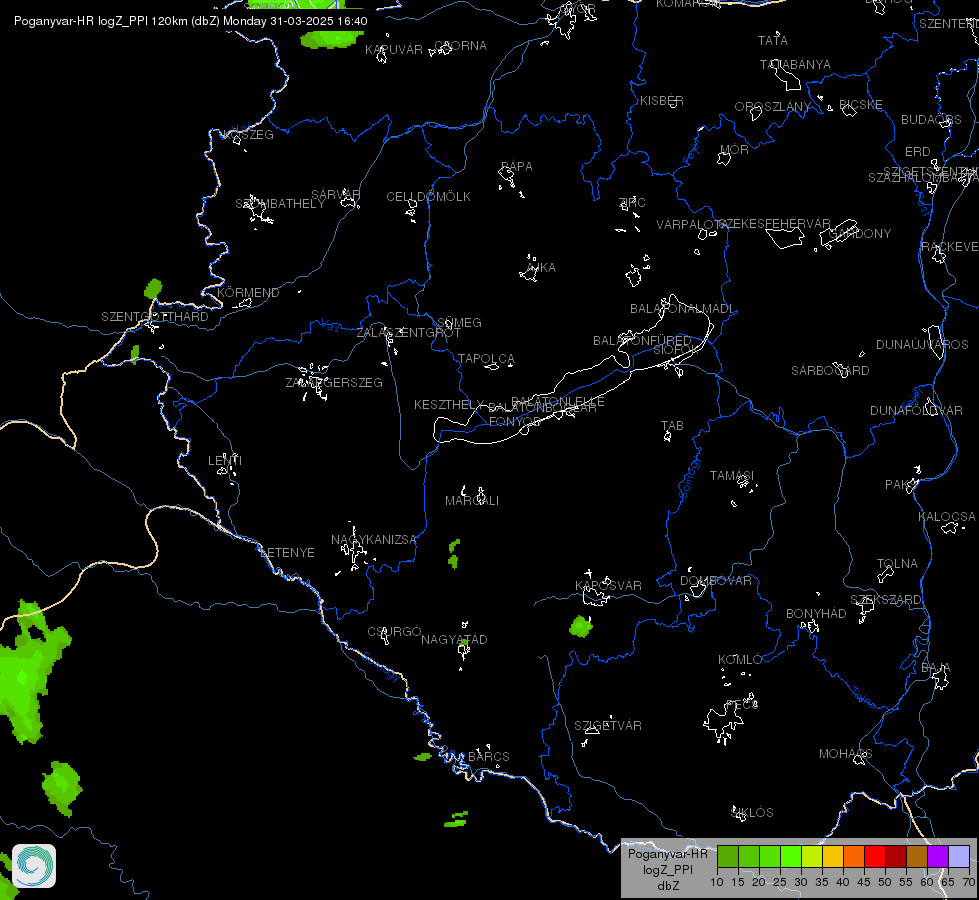Click the PAKS city label

pyautogui.click(x=902, y=485)
